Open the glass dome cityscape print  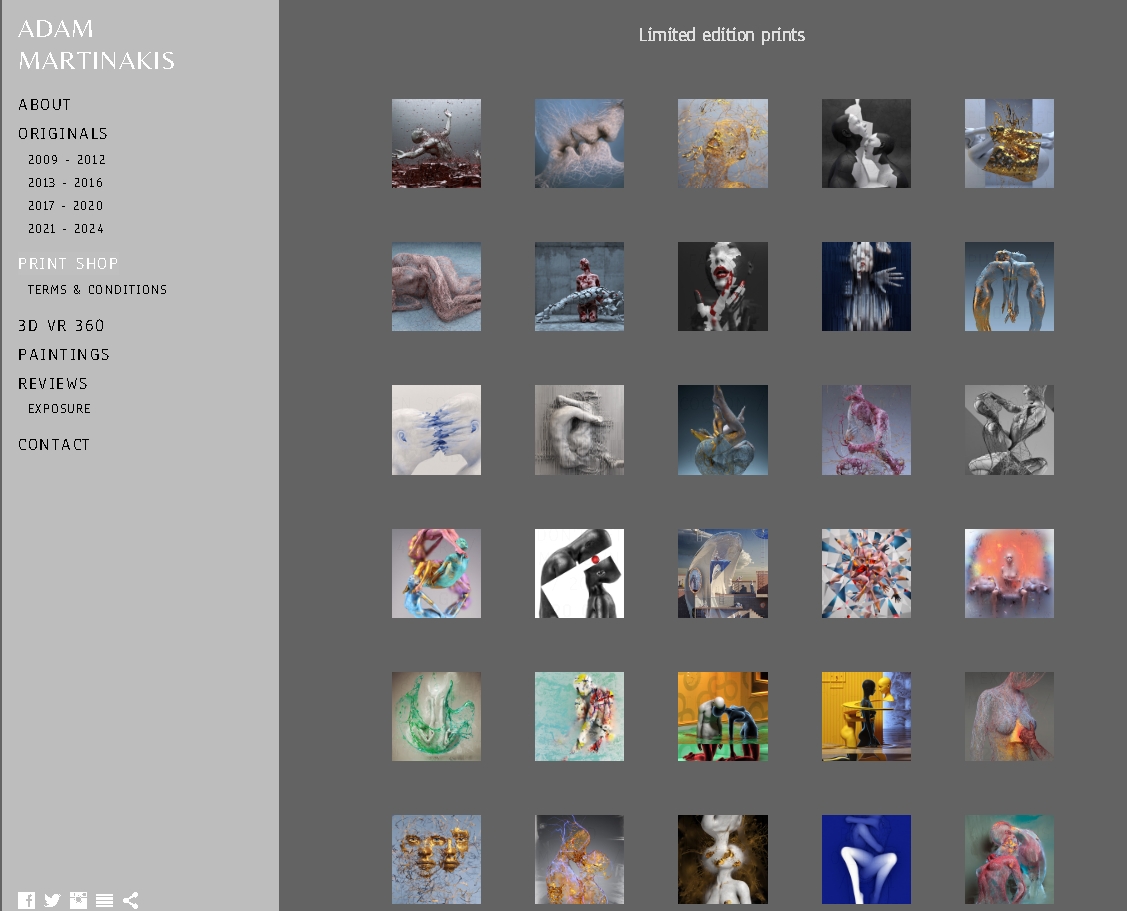[722, 574]
